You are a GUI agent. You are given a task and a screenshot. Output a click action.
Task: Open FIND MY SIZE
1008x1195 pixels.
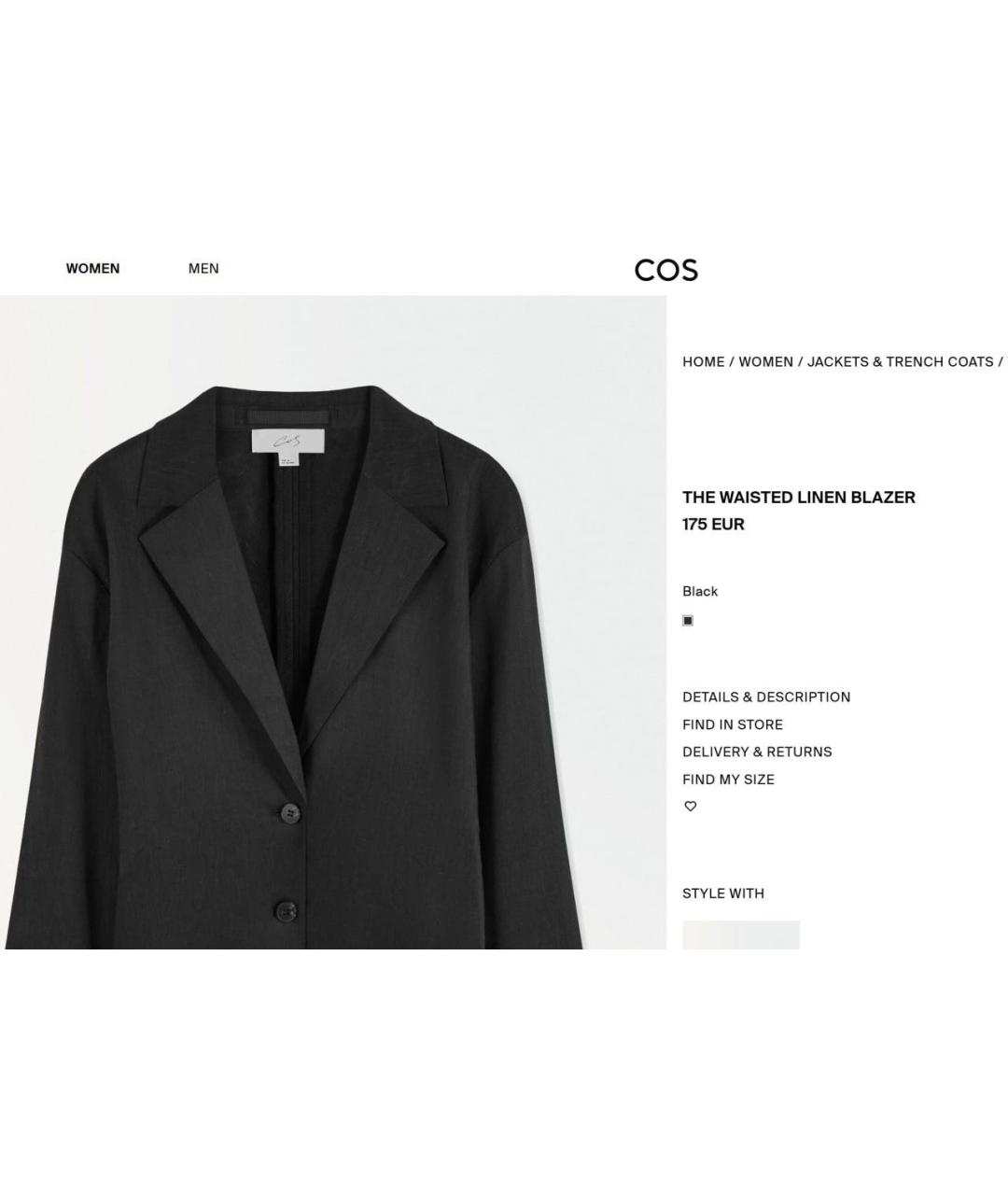pyautogui.click(x=728, y=780)
